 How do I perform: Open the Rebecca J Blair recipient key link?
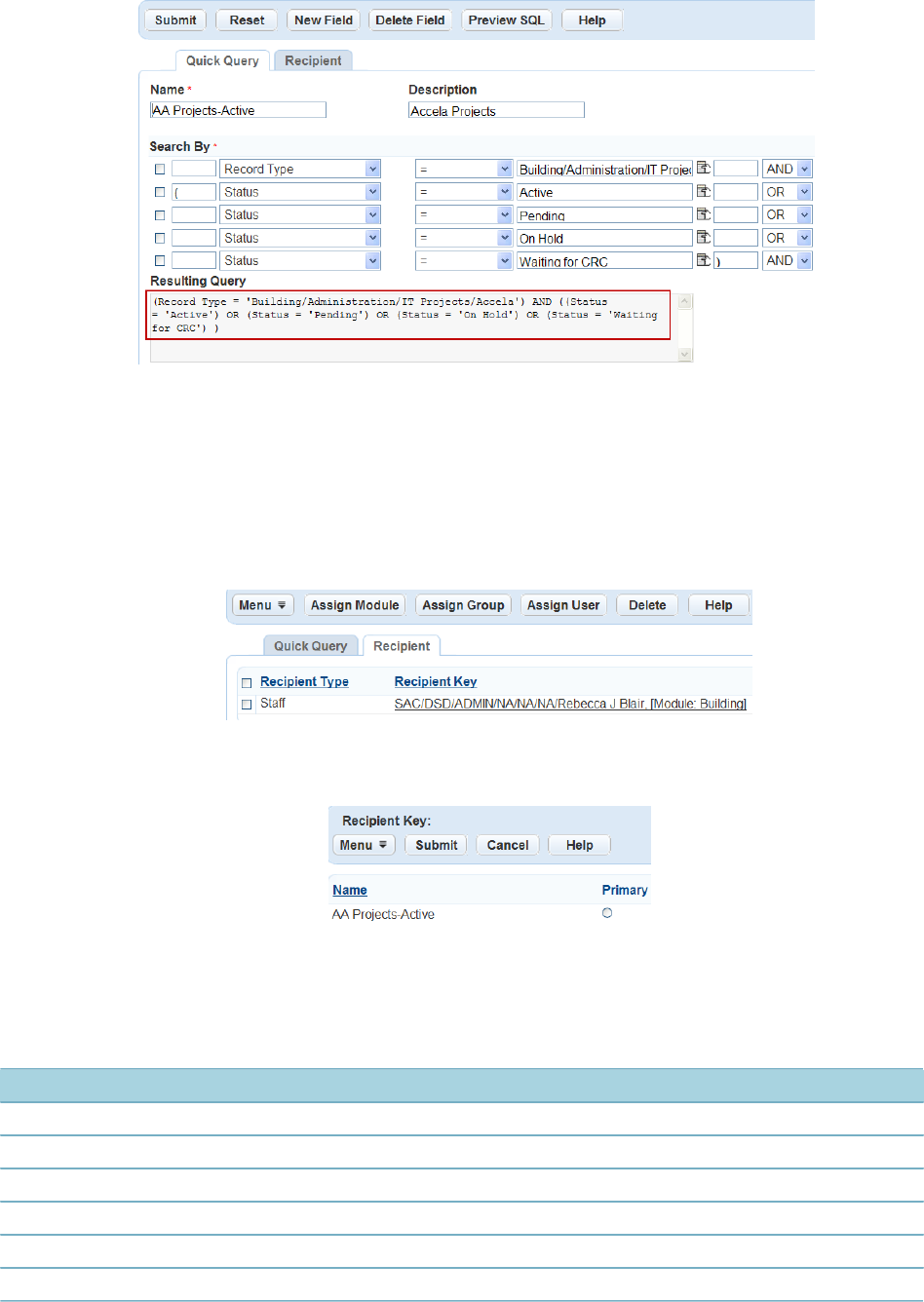(570, 704)
